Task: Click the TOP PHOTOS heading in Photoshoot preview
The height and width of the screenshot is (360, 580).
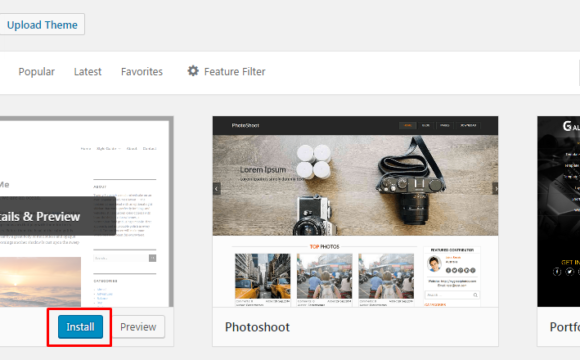Action: click(324, 246)
